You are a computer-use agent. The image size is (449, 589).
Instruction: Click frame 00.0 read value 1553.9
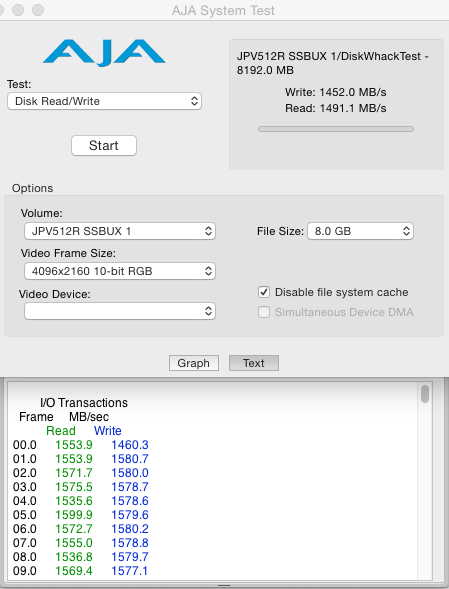[x=74, y=445]
